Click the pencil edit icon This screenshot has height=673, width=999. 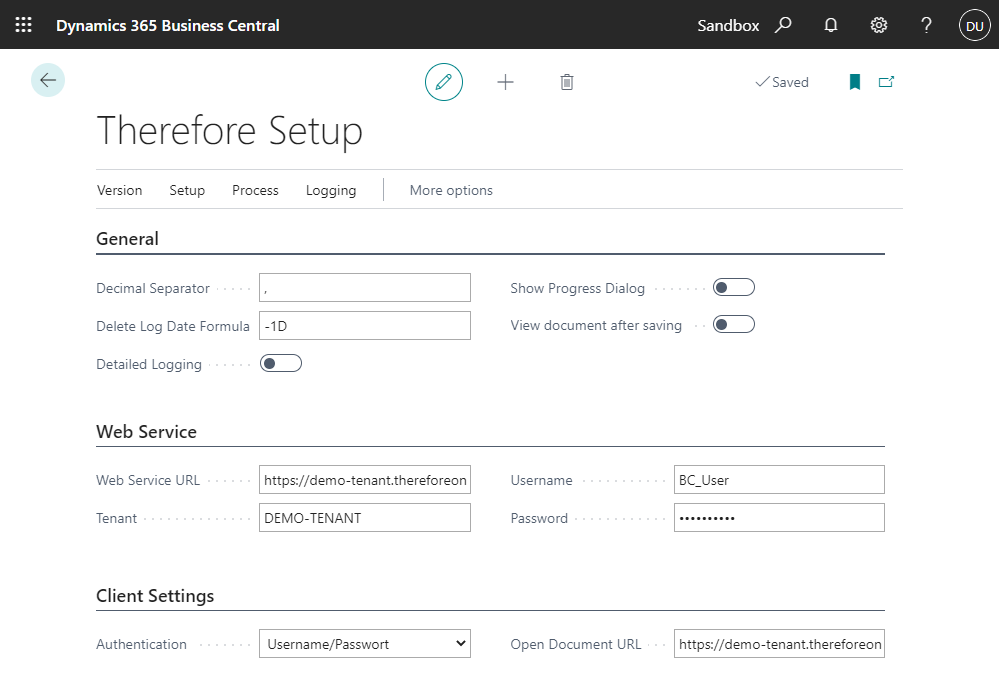[x=444, y=82]
